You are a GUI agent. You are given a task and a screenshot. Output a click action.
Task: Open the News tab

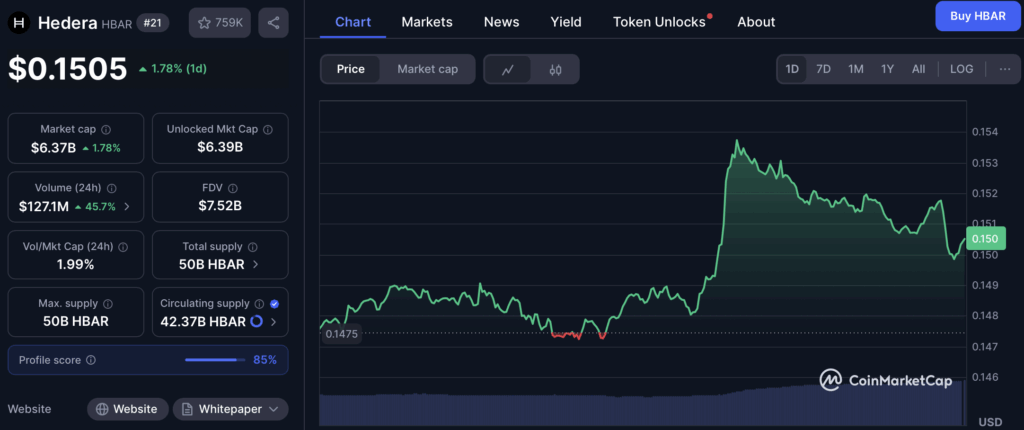tap(502, 22)
